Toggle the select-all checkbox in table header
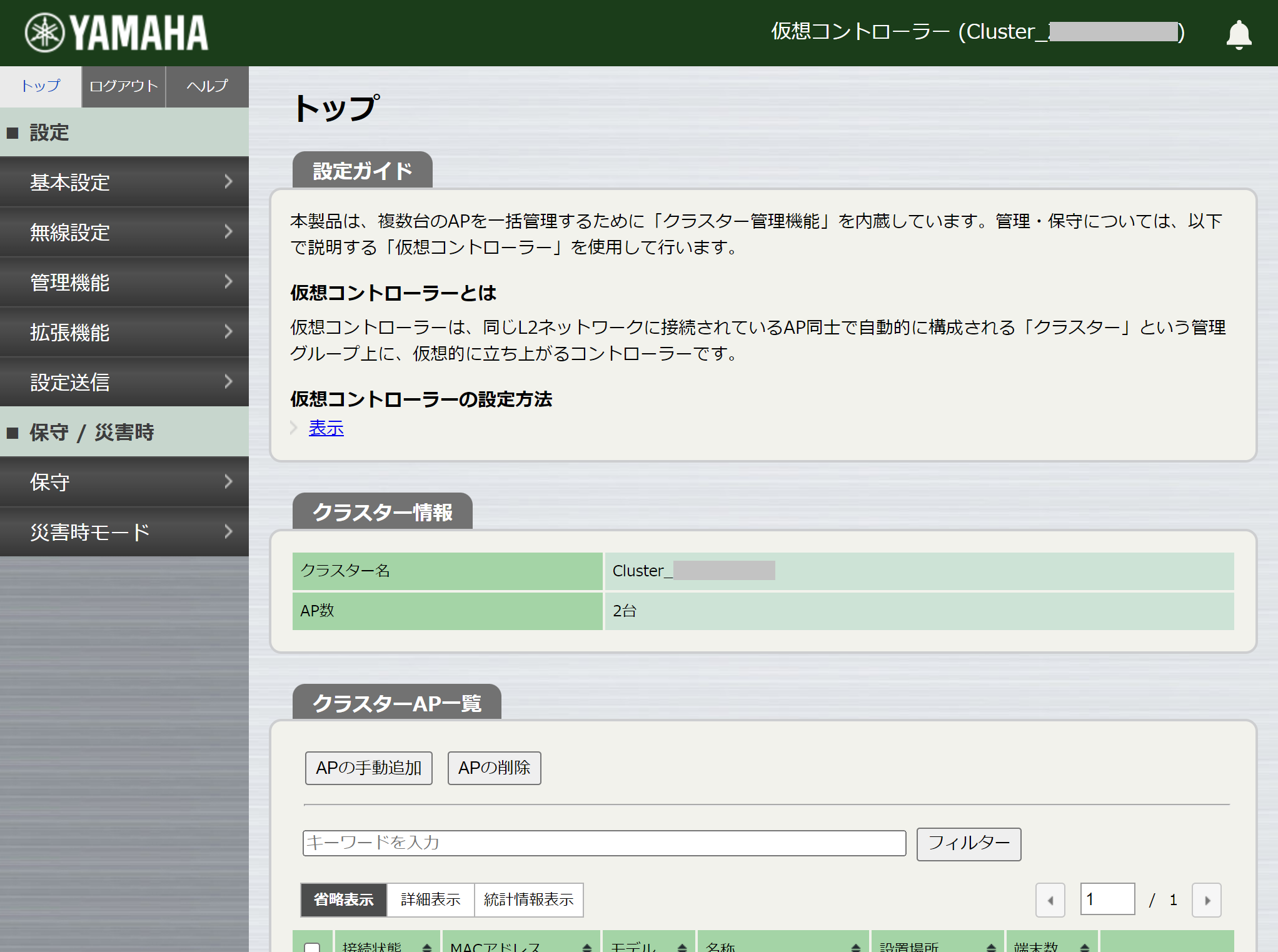1278x952 pixels. click(311, 946)
